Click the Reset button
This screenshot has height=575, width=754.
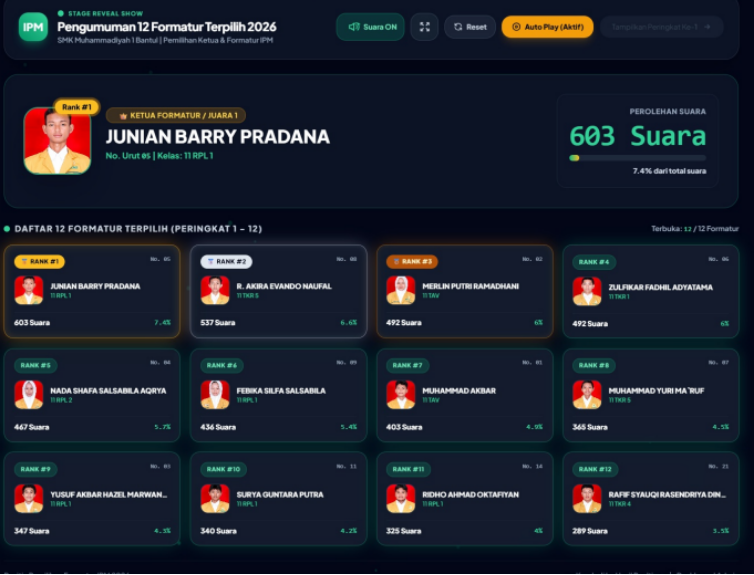tap(470, 27)
